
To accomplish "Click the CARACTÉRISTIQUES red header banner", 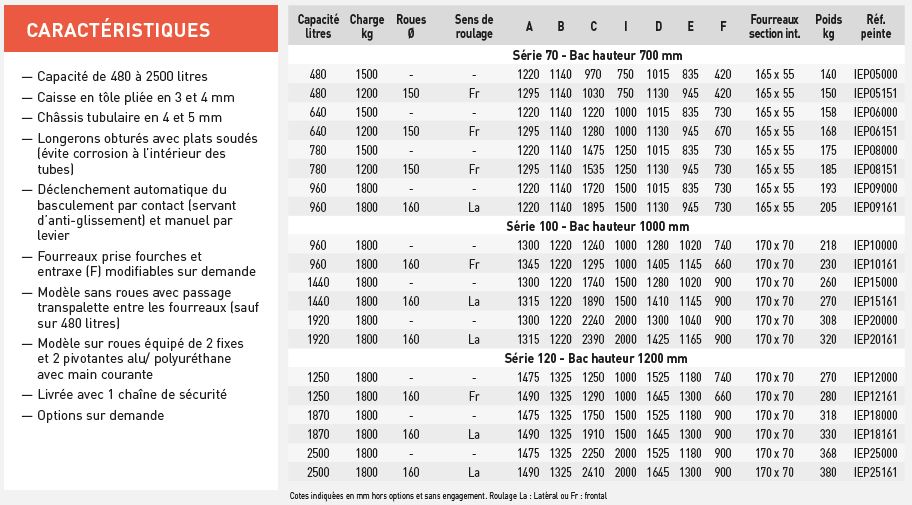I will pyautogui.click(x=141, y=29).
